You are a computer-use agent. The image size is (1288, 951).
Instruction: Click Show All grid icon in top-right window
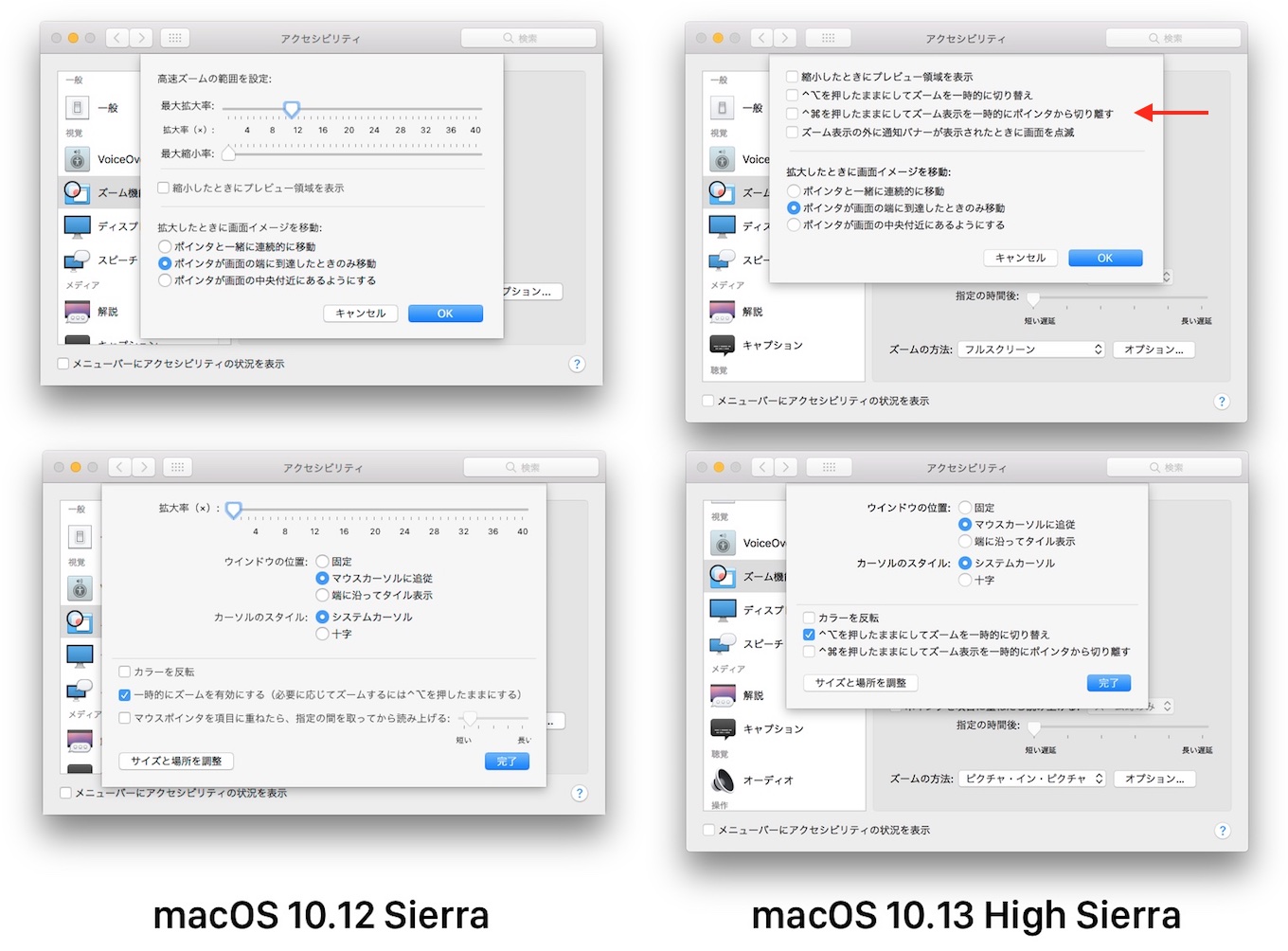click(829, 38)
